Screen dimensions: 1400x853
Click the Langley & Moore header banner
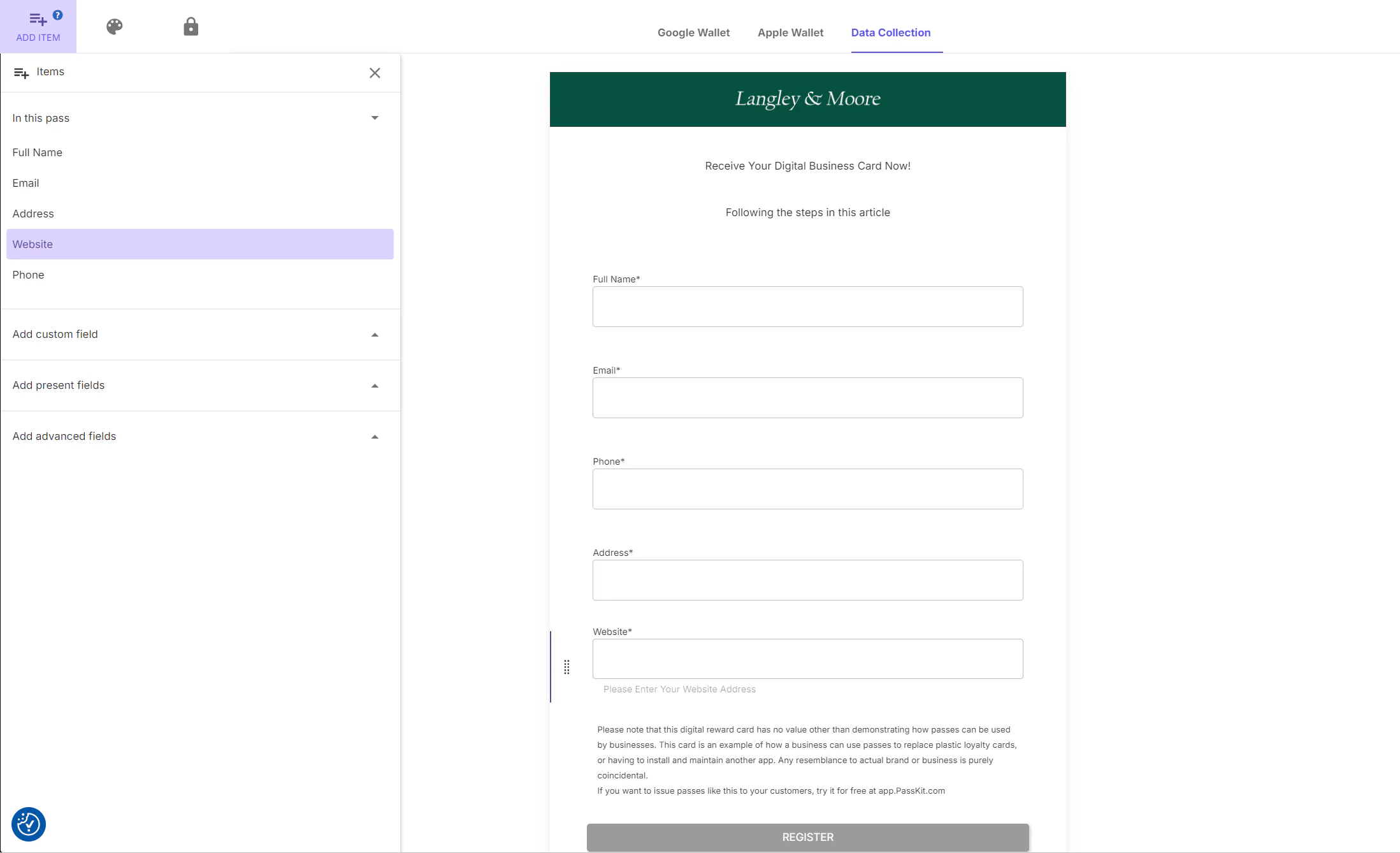pos(807,99)
